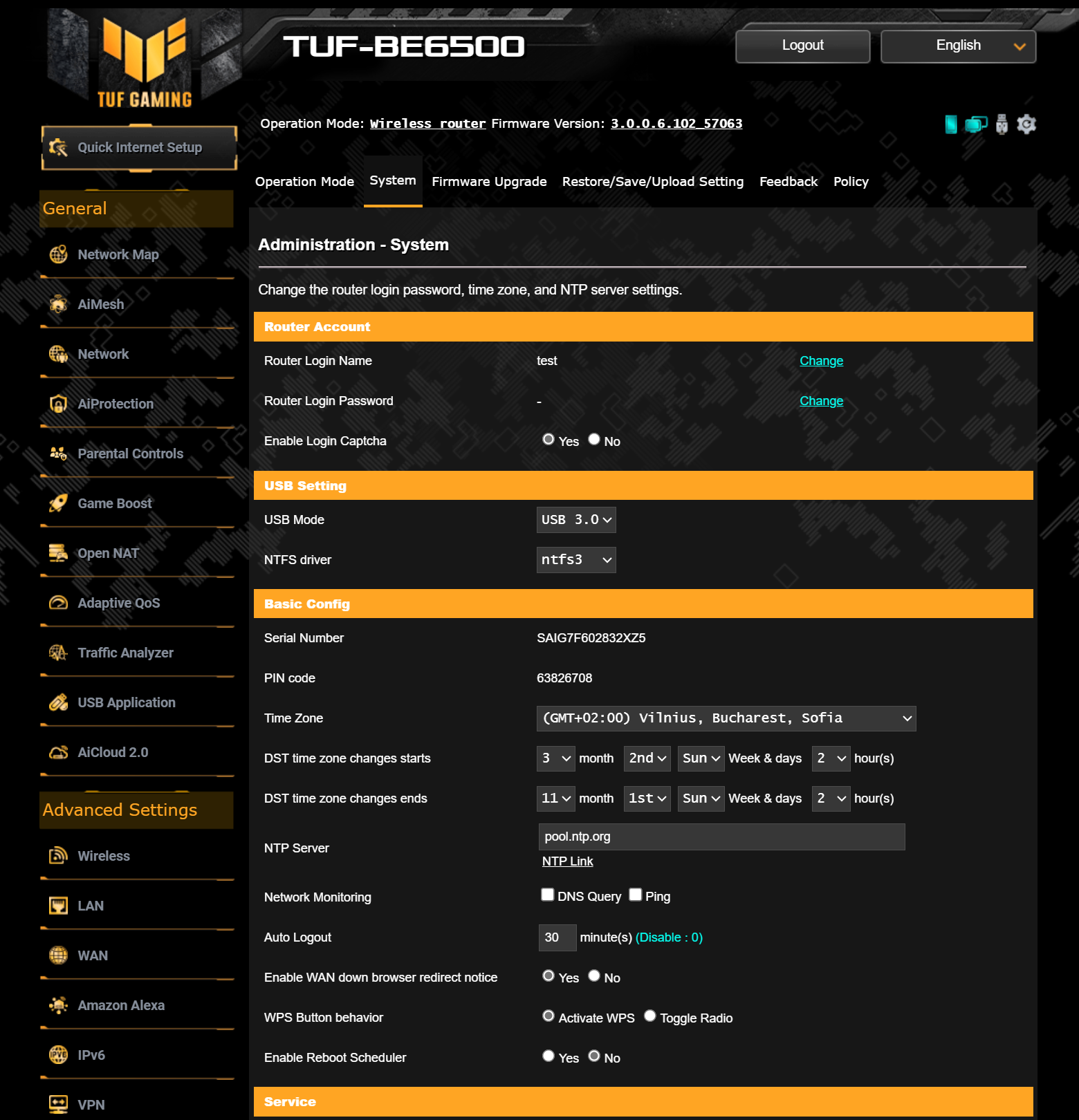Open the DST ends hour dropdown
1079x1120 pixels.
tap(831, 799)
